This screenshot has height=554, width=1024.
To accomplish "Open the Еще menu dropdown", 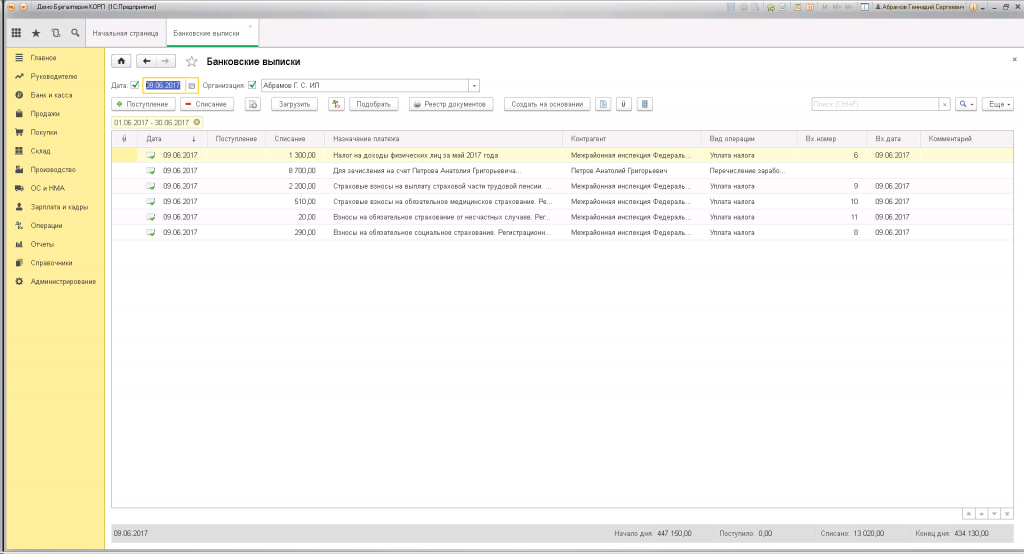I will click(999, 104).
